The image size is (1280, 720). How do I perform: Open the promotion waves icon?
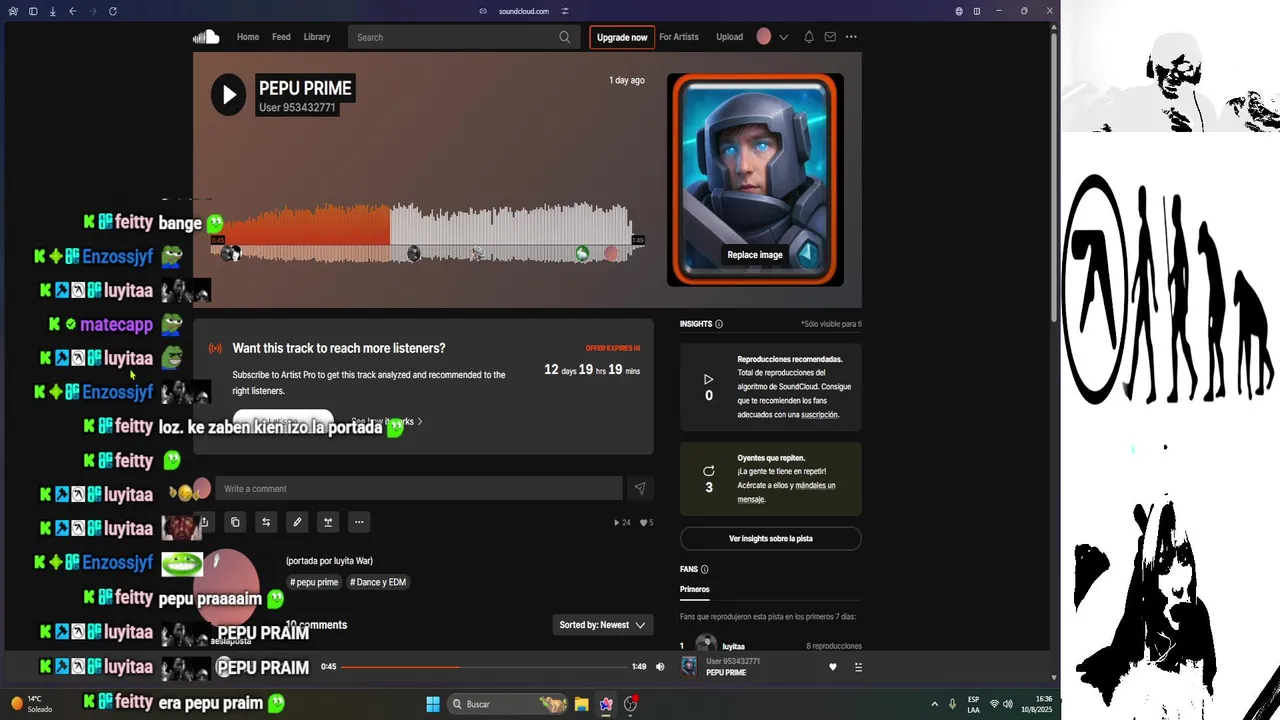215,349
